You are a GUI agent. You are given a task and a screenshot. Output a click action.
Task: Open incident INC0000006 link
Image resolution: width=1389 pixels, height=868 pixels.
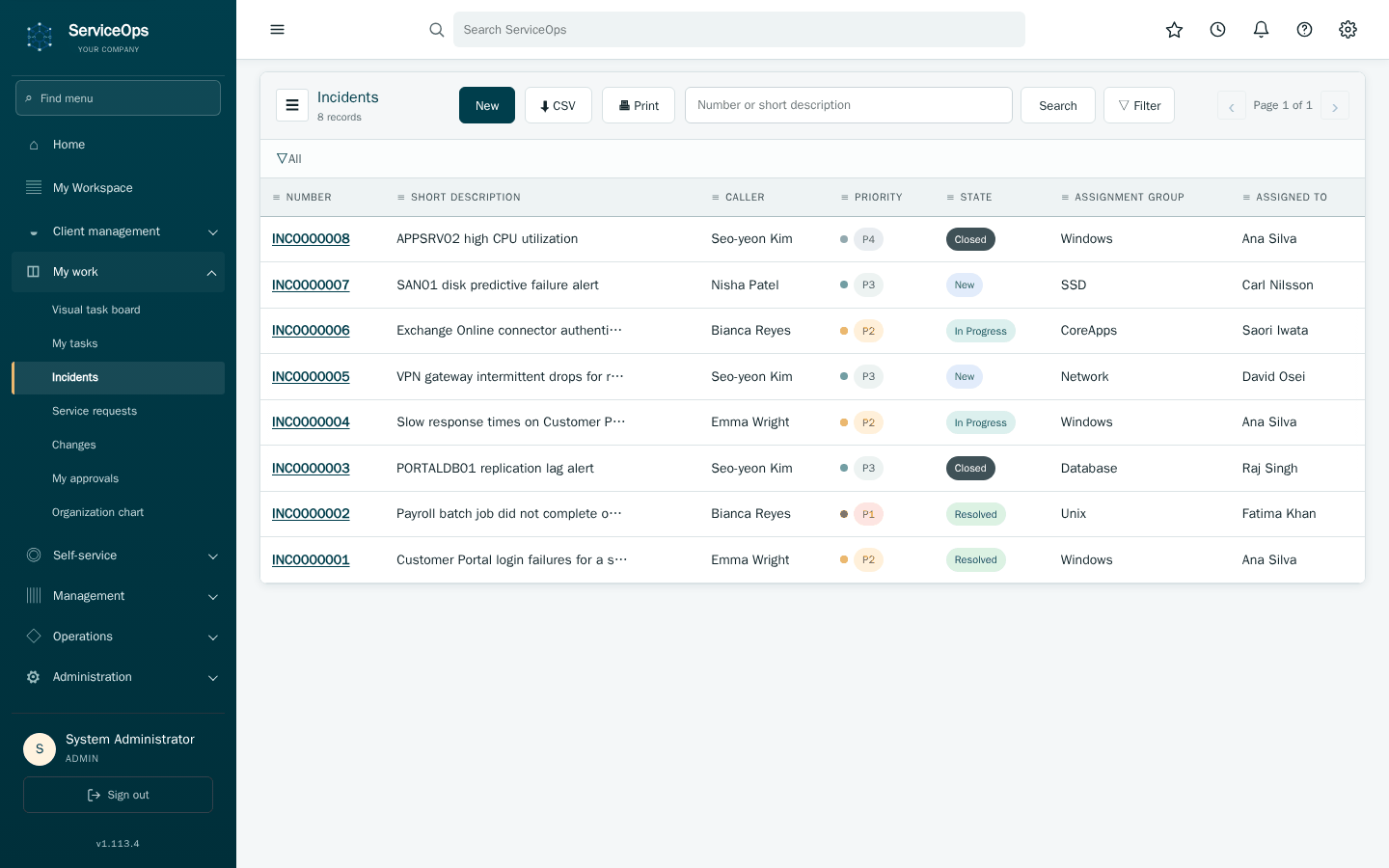coord(311,331)
